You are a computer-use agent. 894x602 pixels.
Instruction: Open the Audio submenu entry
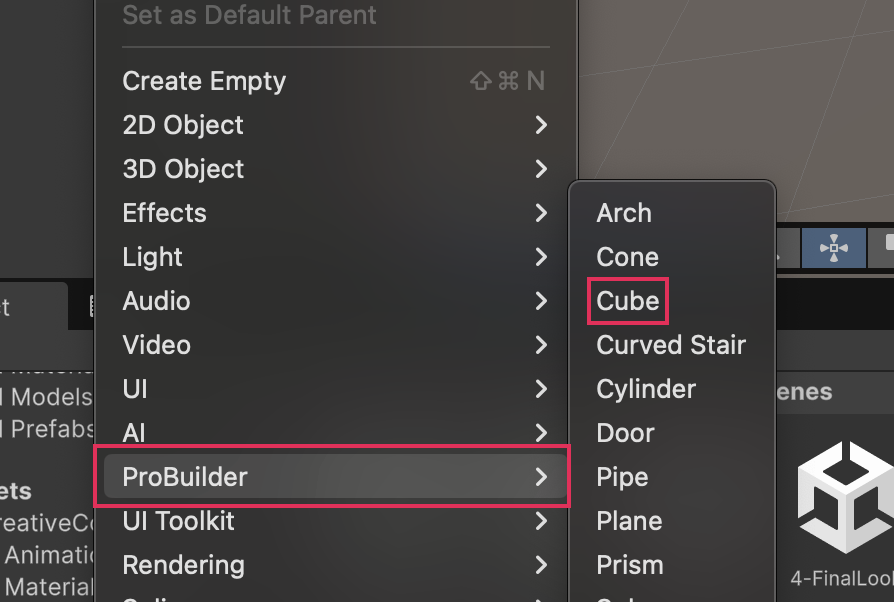(x=156, y=301)
